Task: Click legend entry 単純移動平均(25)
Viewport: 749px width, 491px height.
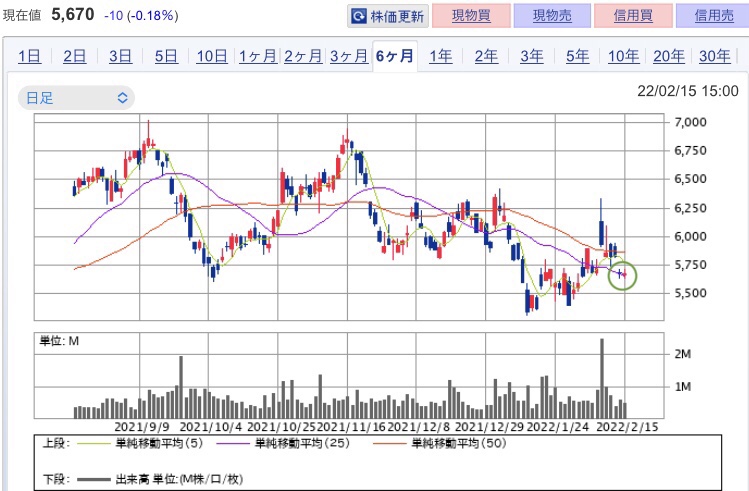Action: tap(302, 444)
